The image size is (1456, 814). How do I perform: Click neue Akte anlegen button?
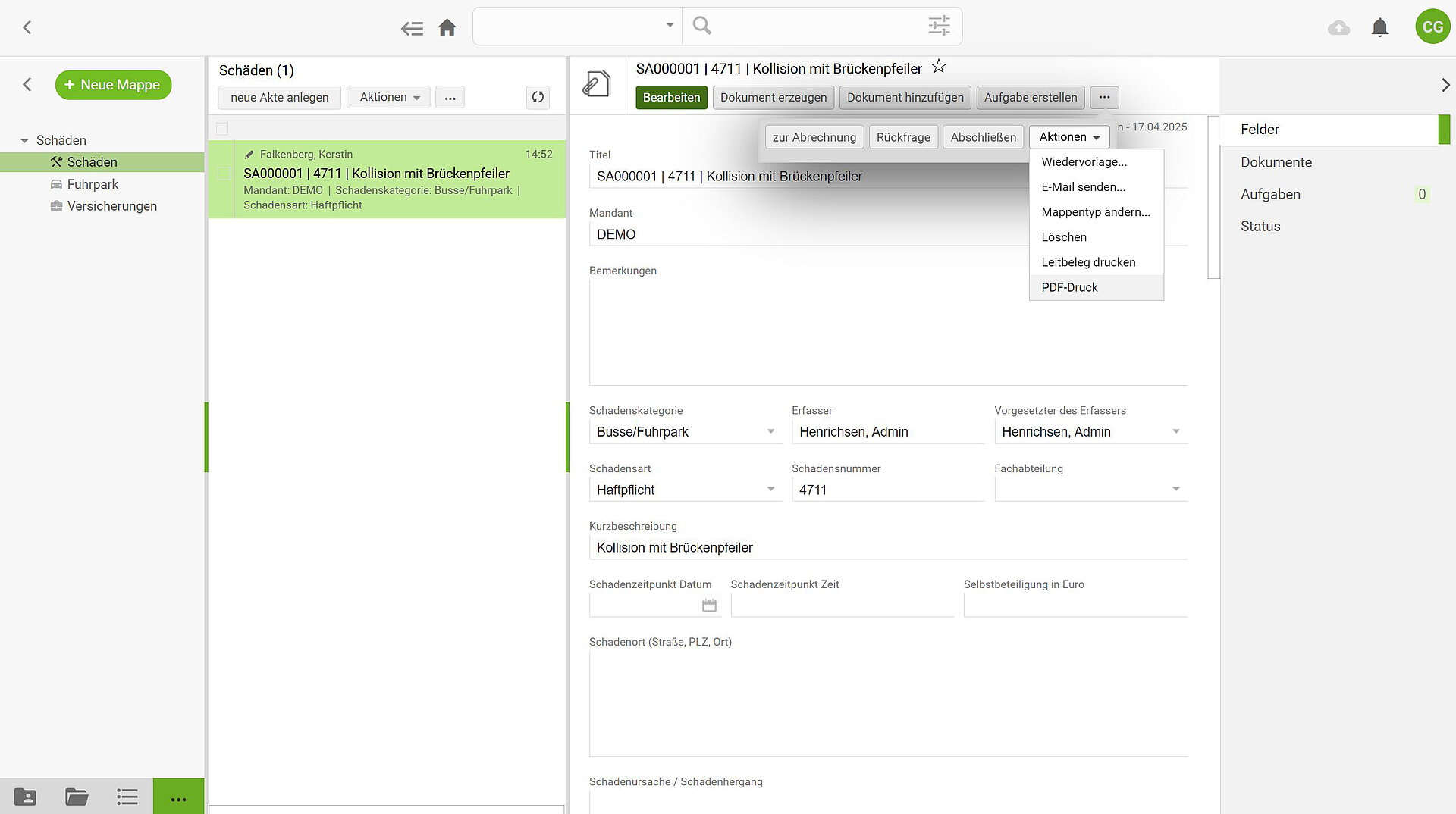(x=280, y=97)
